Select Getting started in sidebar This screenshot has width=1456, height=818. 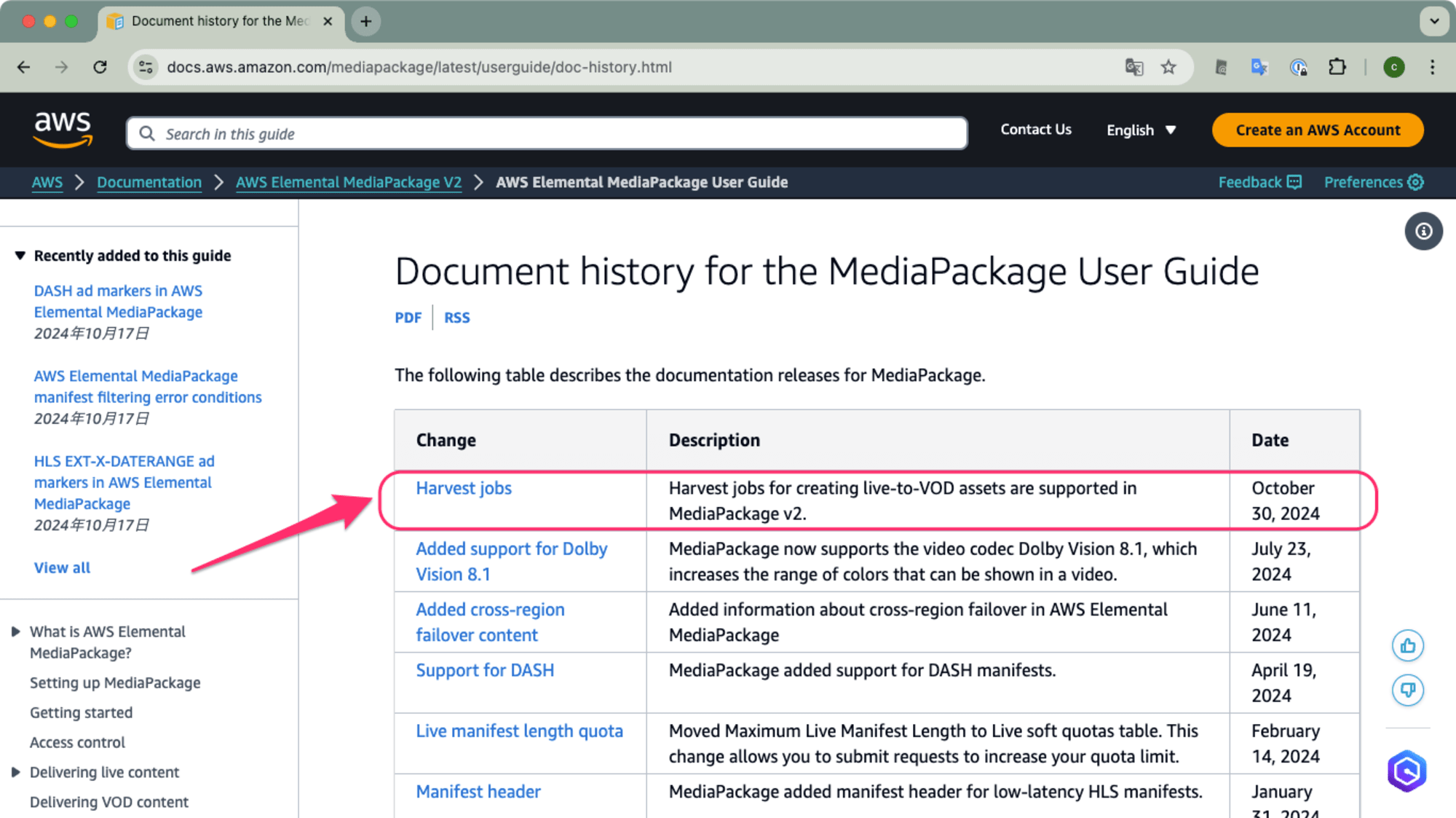point(81,712)
